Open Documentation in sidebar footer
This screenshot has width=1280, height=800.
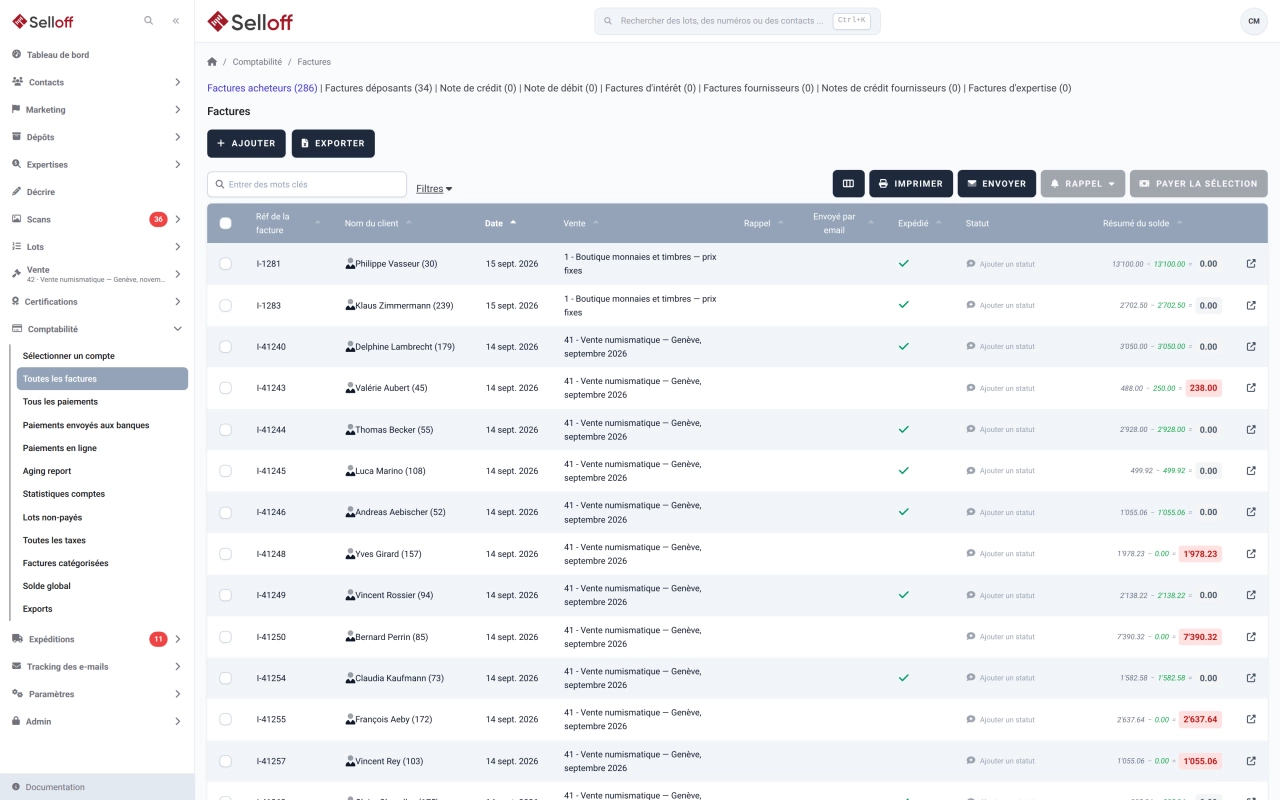[97, 787]
